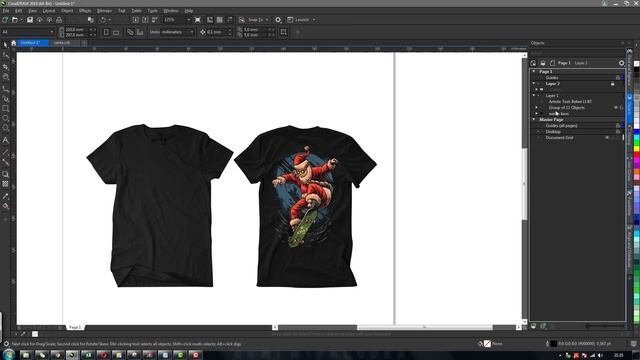Open the Bitmaps menu
Screen dimensions: 640x360
104,11
